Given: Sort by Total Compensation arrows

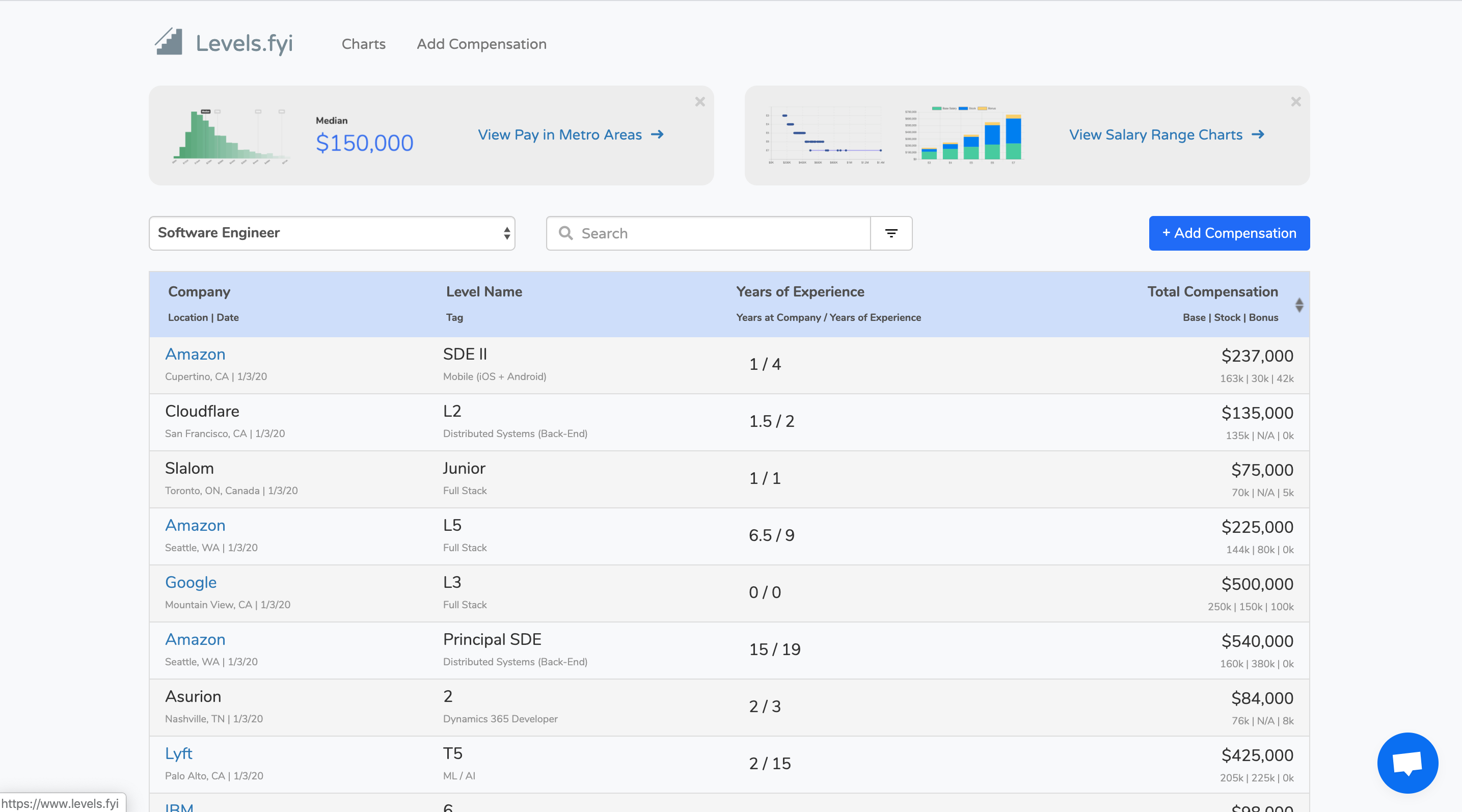Looking at the screenshot, I should click(x=1299, y=305).
